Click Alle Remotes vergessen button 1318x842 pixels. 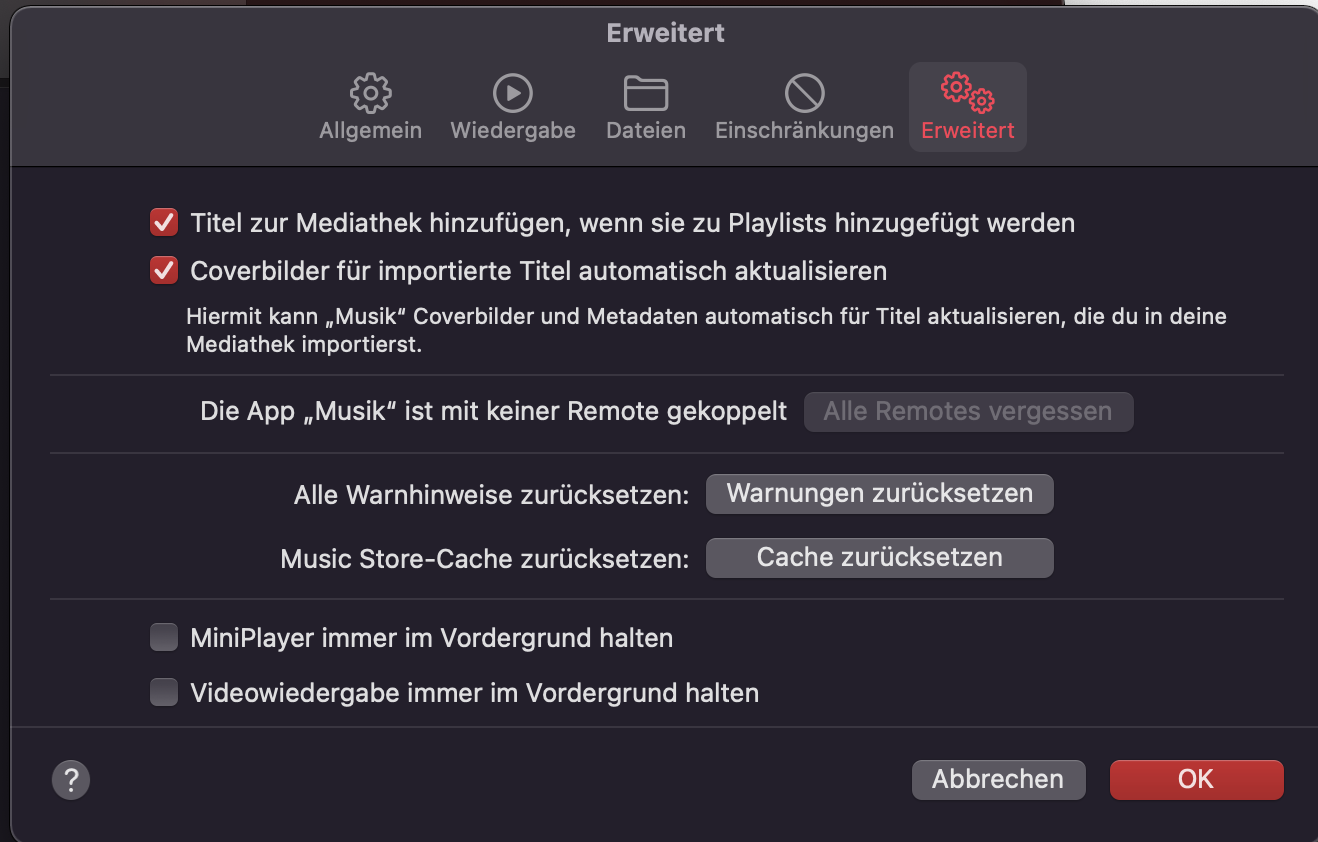pyautogui.click(x=968, y=412)
